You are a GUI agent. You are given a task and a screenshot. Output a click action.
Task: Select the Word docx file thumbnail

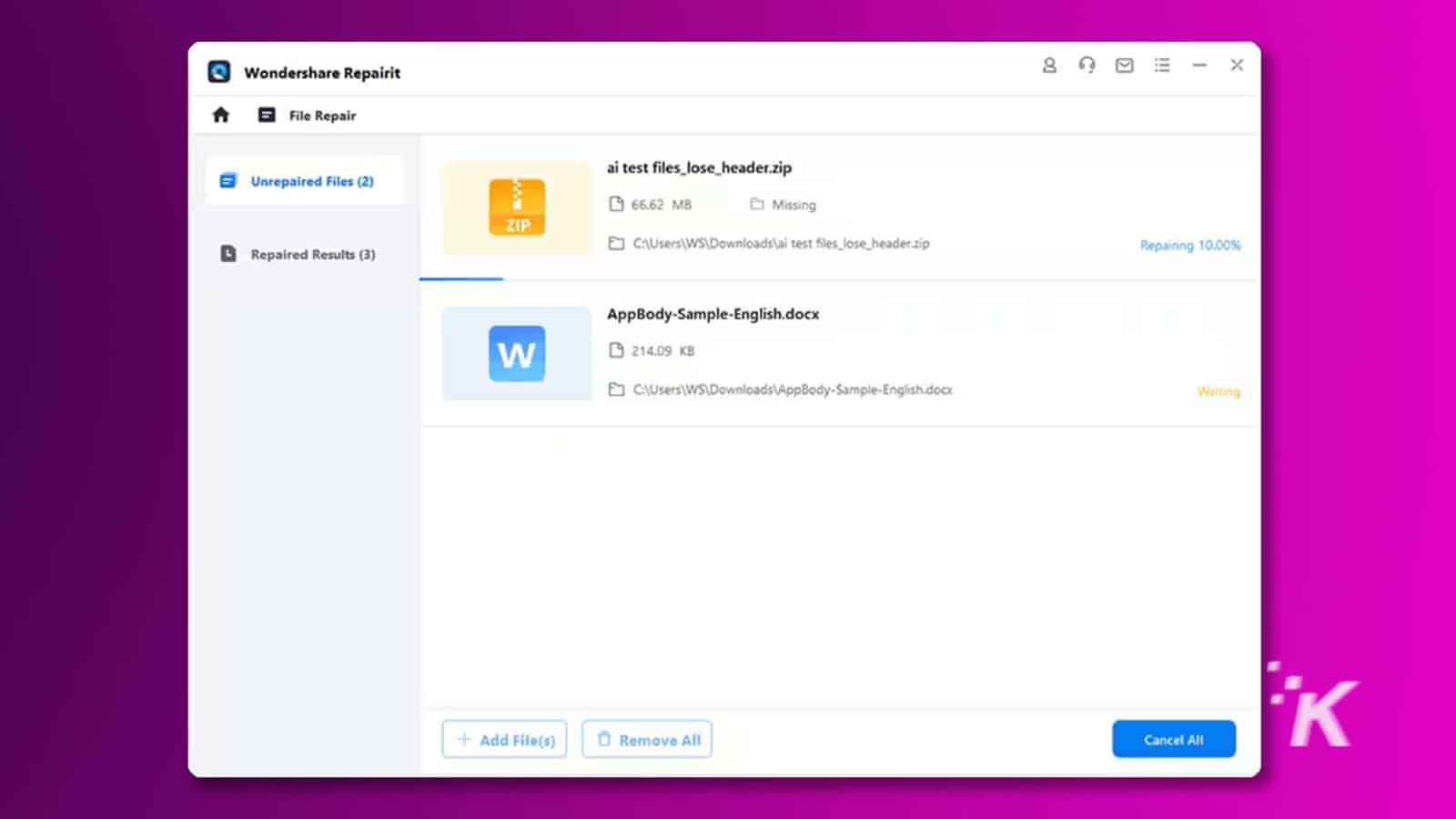coord(517,353)
